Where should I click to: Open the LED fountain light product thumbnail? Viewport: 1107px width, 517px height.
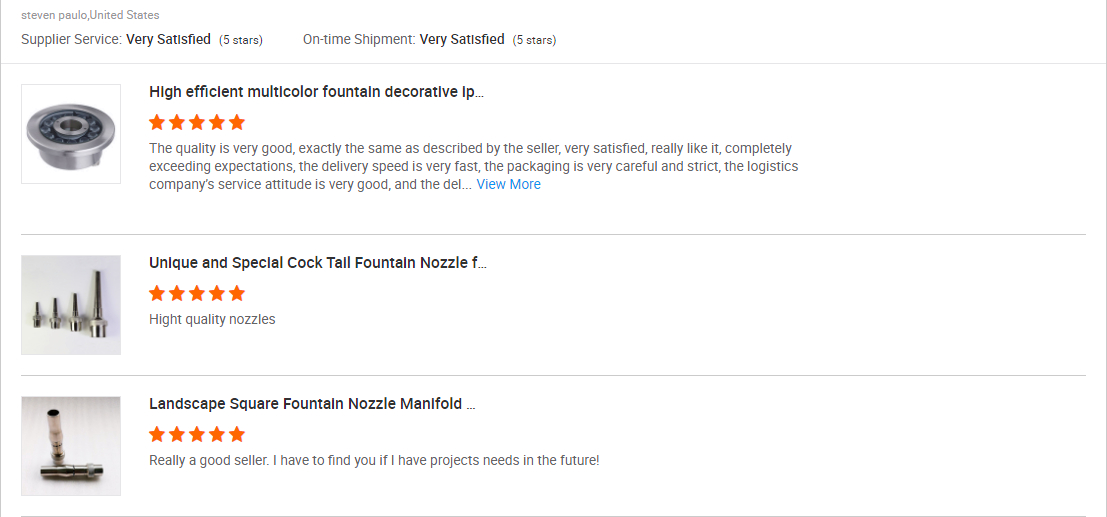[x=71, y=134]
